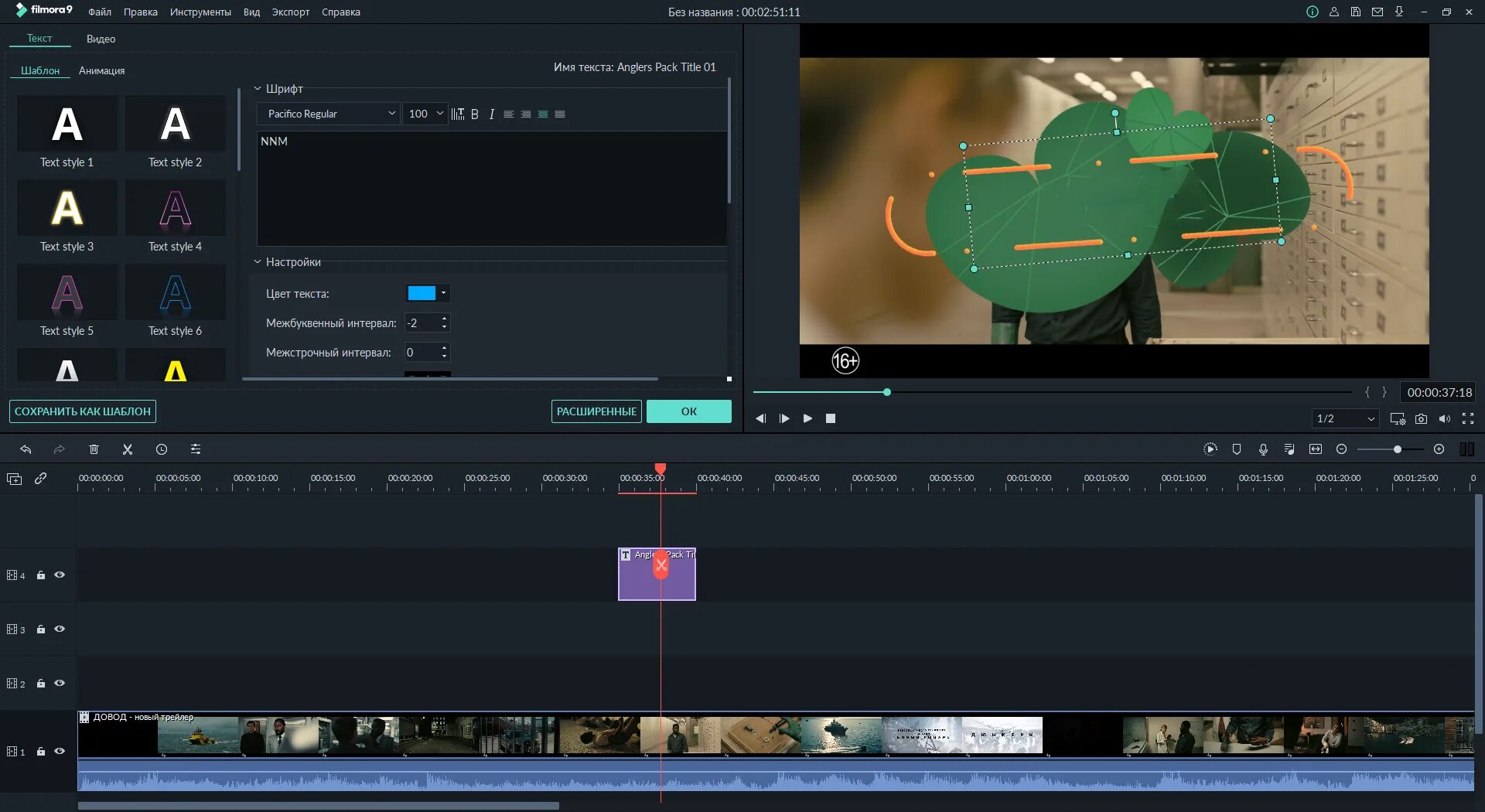
Task: Lock track 2 with the padlock
Action: pyautogui.click(x=41, y=683)
